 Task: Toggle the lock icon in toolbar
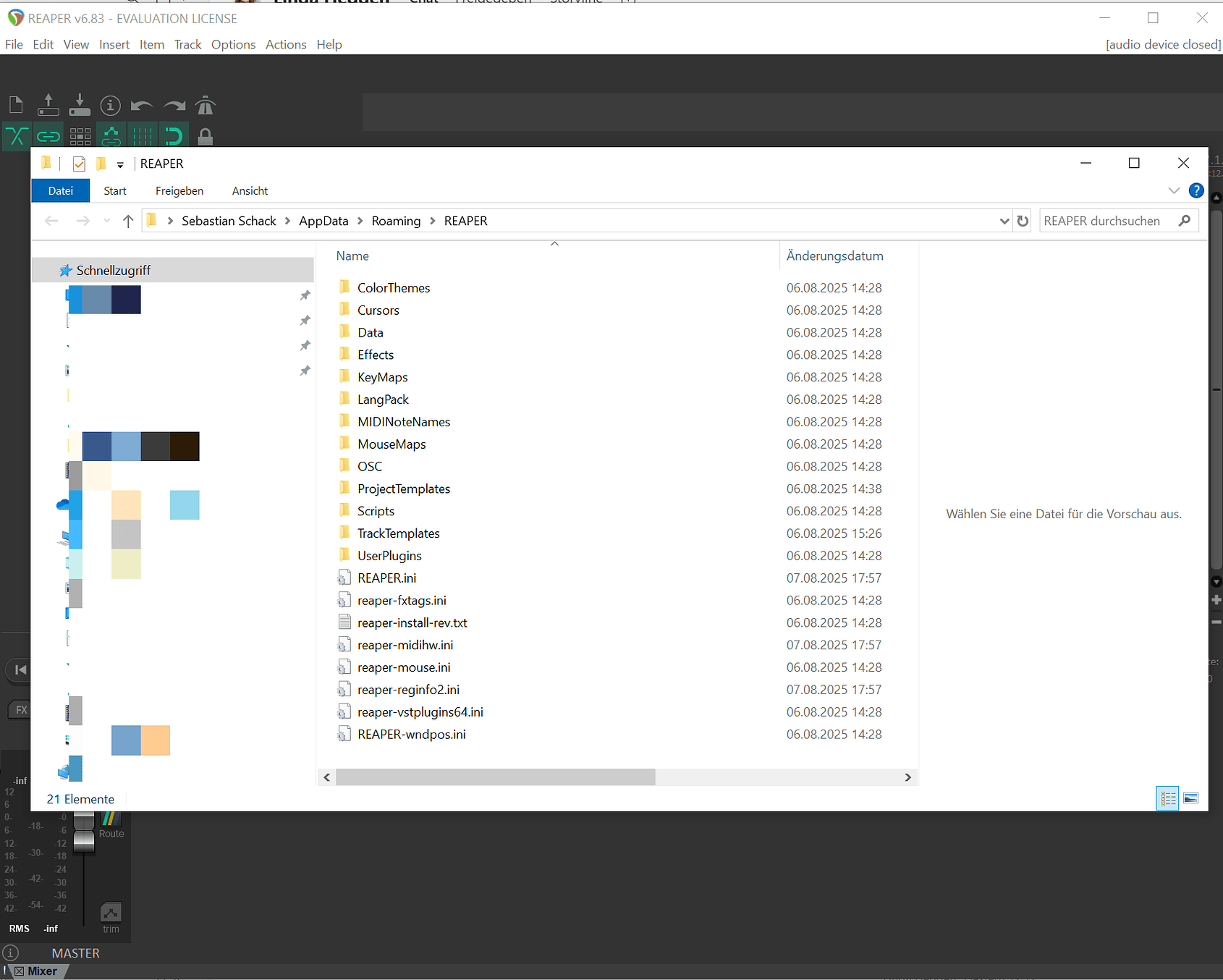click(x=206, y=136)
